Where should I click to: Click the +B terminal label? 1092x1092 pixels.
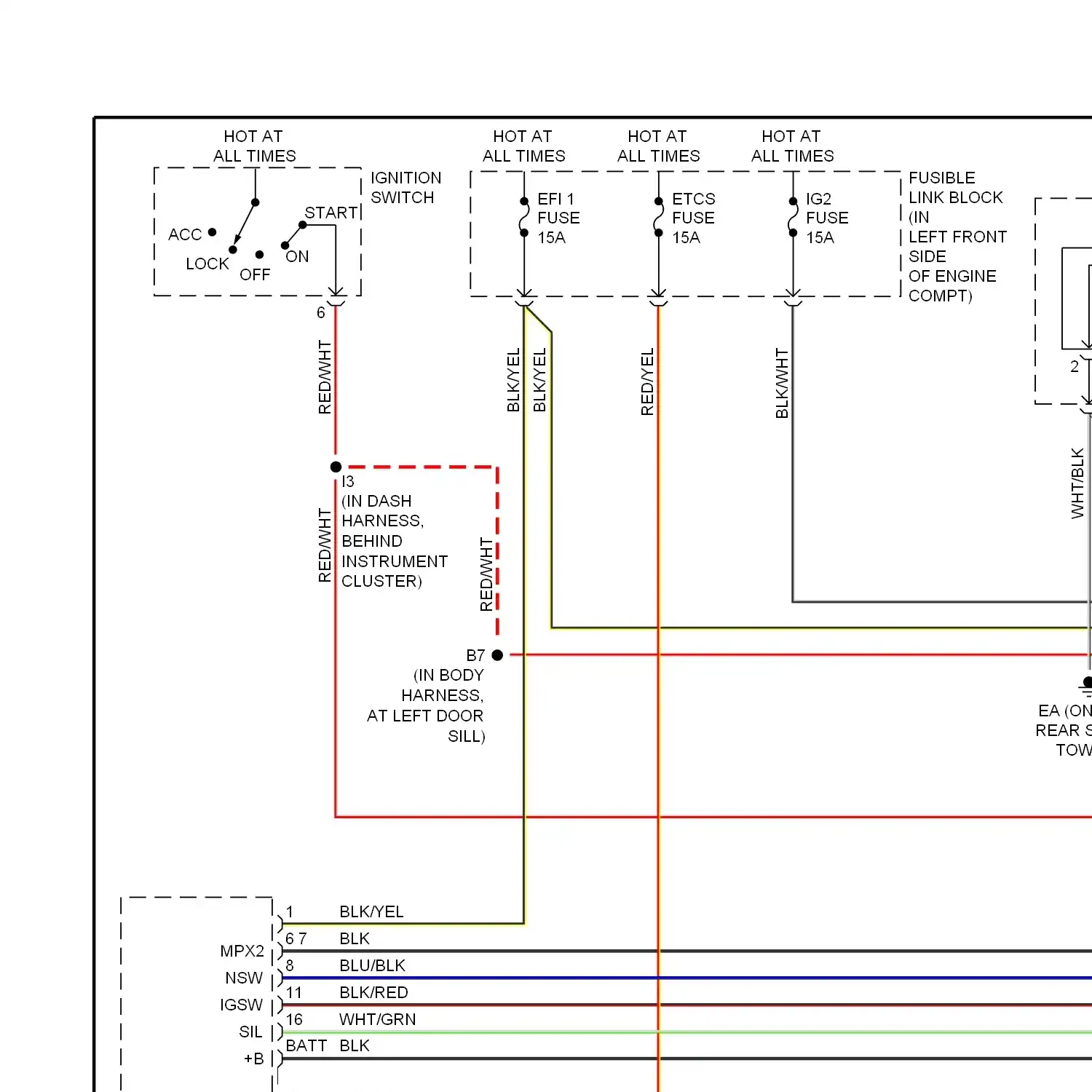point(254,1059)
